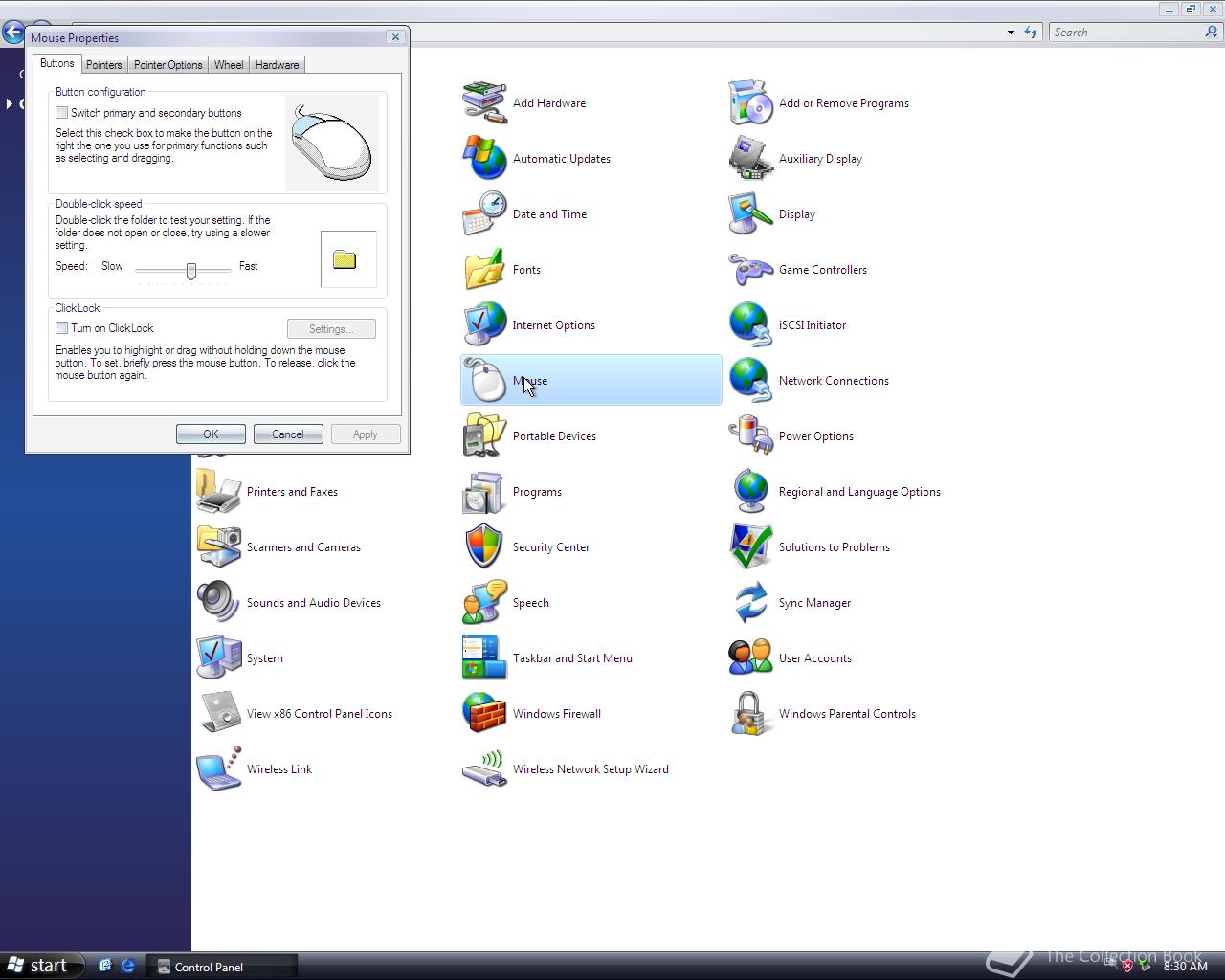
Task: Open the Wireless Link icon
Action: point(218,769)
